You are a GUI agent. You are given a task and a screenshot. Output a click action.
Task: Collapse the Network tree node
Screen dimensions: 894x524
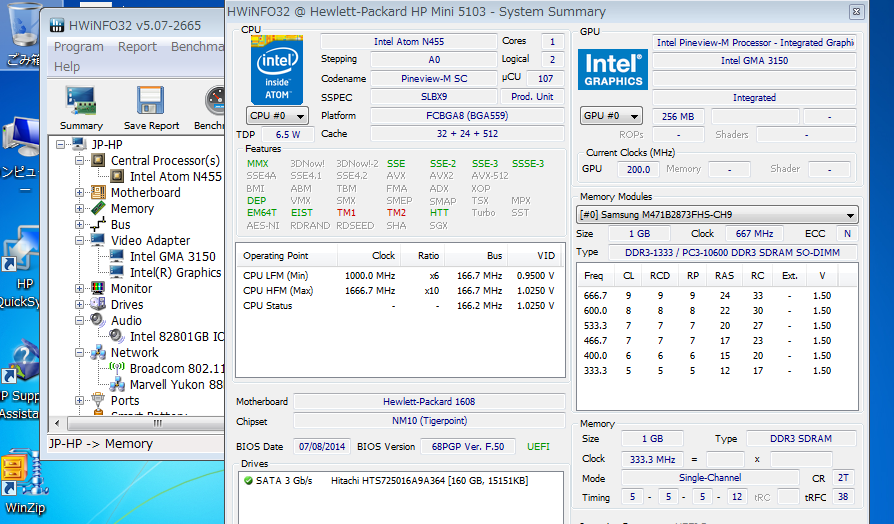(x=79, y=352)
